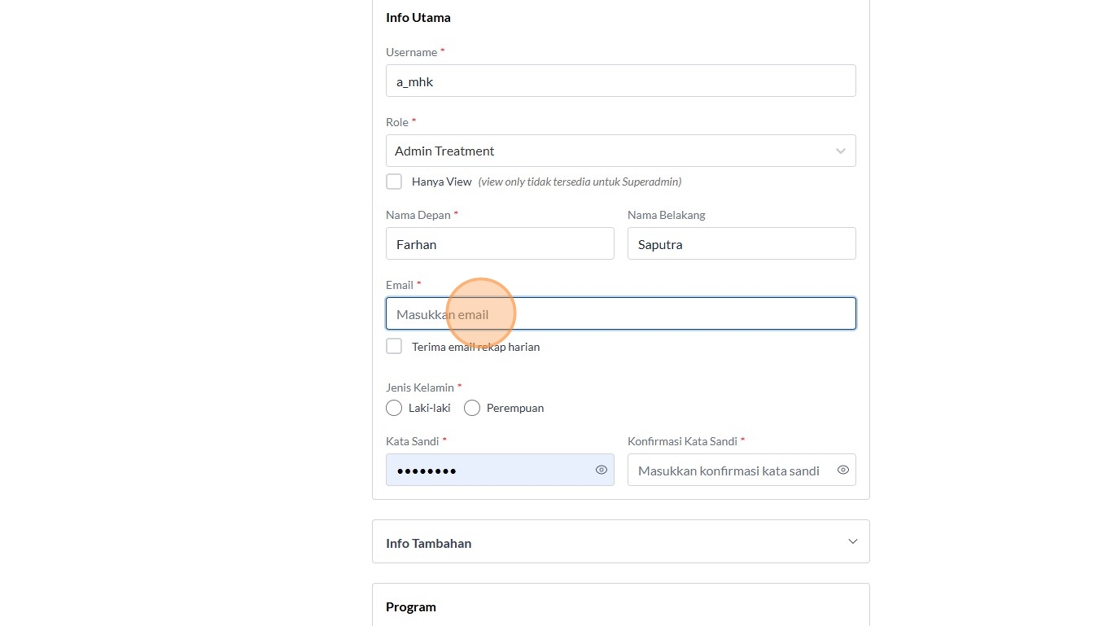1120x626 pixels.
Task: Click the Role dropdown chevron arrow
Action: [840, 151]
